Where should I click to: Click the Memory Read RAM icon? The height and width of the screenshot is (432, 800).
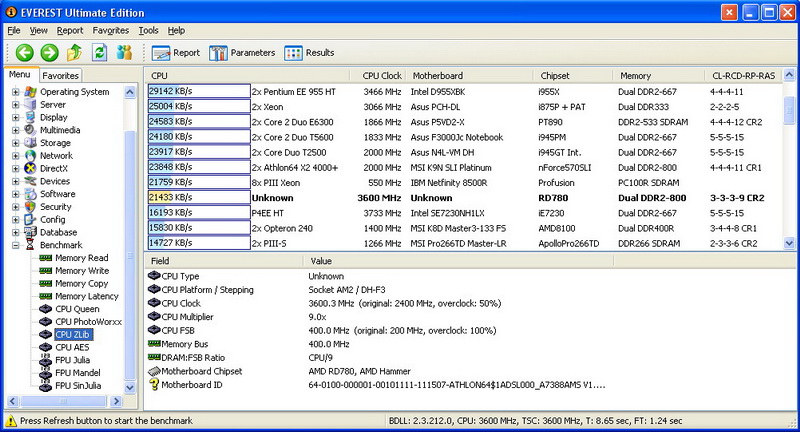[45, 258]
